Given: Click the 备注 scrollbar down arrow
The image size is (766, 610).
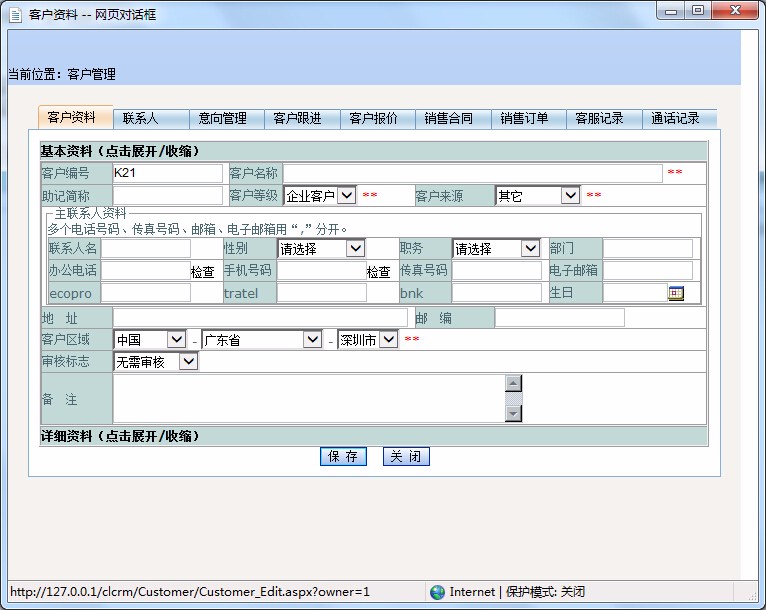Looking at the screenshot, I should 513,414.
